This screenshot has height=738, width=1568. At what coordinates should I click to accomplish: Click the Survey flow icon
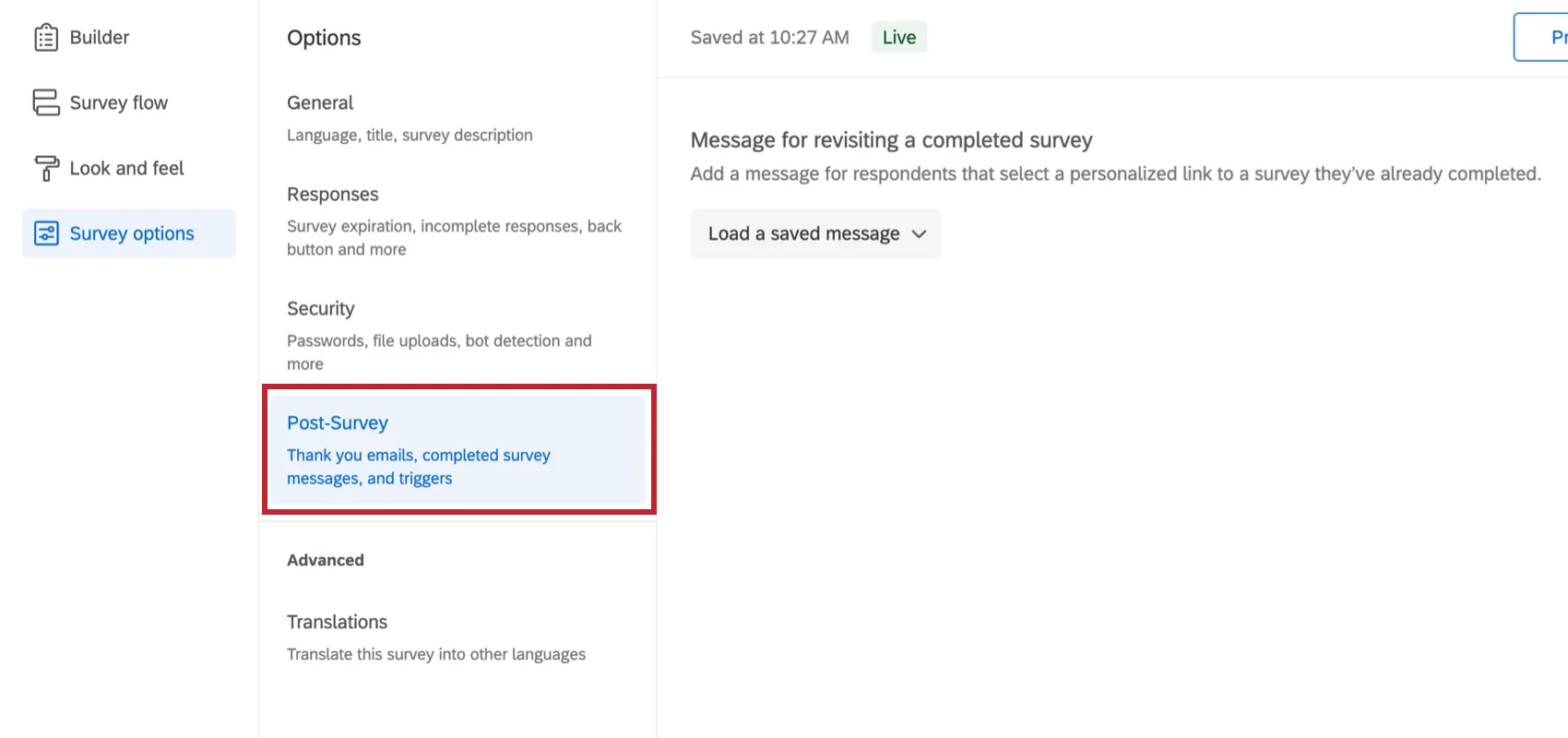(x=46, y=102)
